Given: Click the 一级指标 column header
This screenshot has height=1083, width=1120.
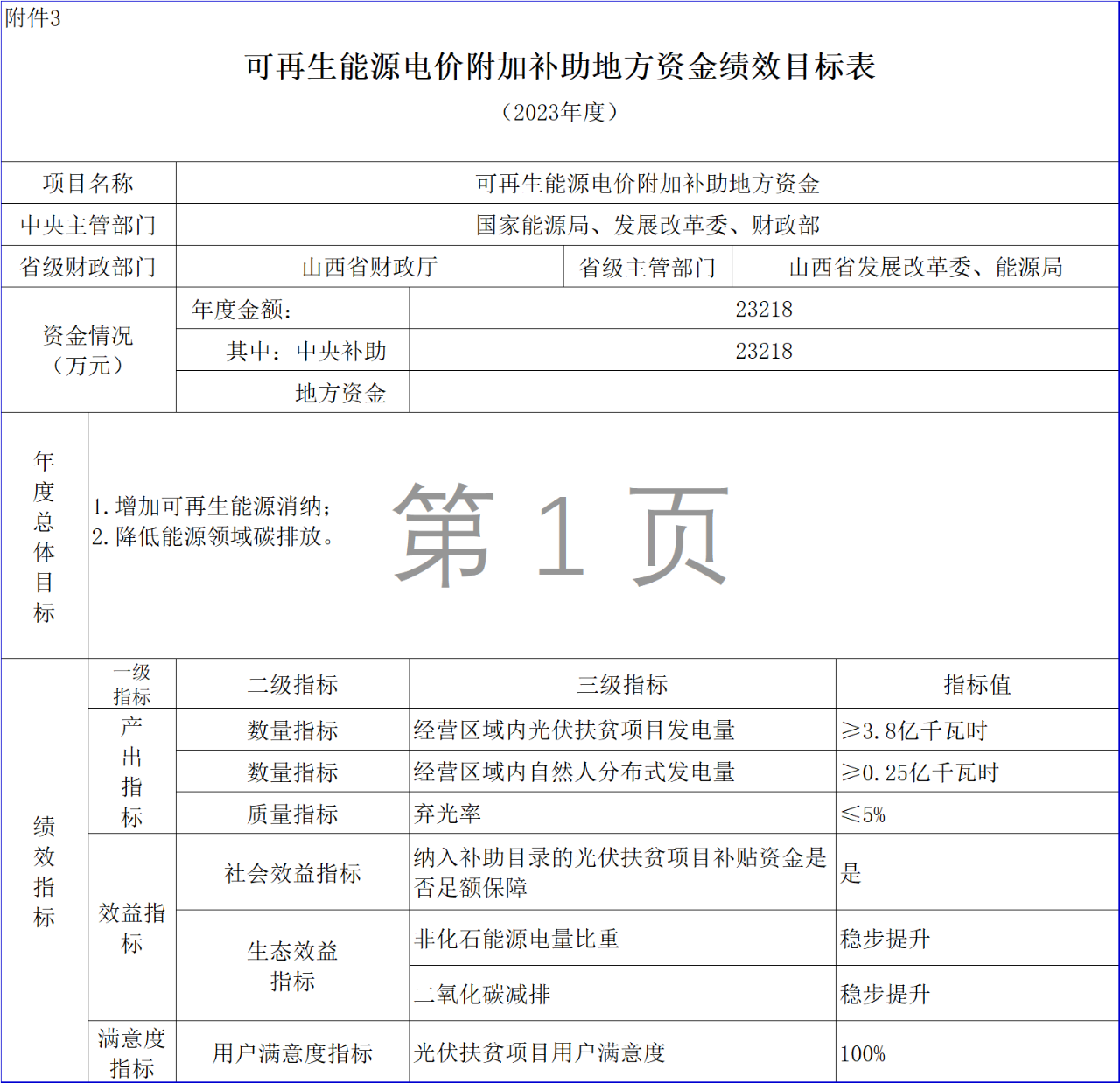Looking at the screenshot, I should [x=132, y=684].
